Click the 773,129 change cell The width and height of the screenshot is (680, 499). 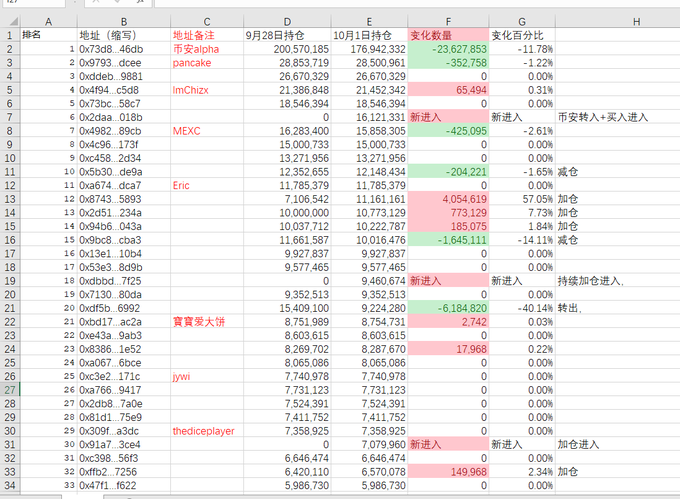pyautogui.click(x=448, y=213)
